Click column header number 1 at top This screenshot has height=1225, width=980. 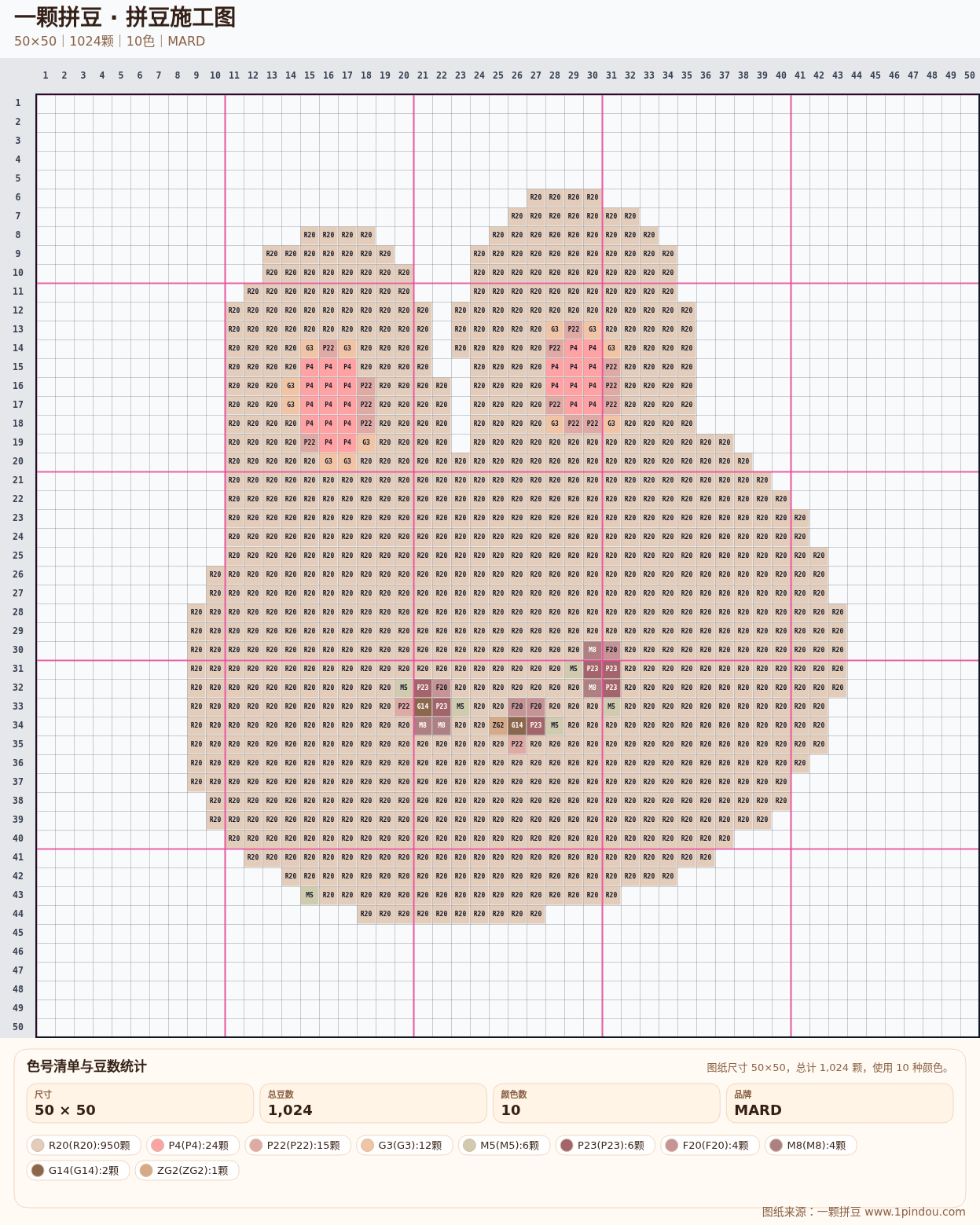[x=46, y=75]
